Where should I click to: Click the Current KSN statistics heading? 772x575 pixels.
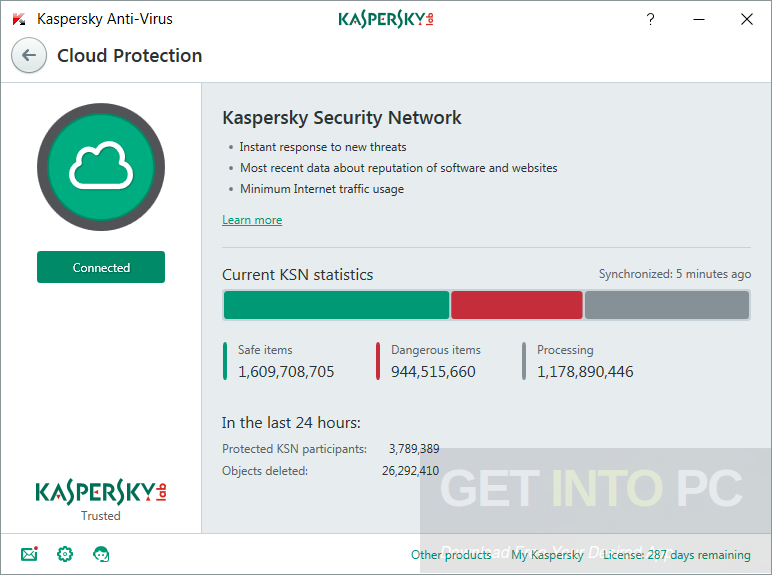[297, 275]
